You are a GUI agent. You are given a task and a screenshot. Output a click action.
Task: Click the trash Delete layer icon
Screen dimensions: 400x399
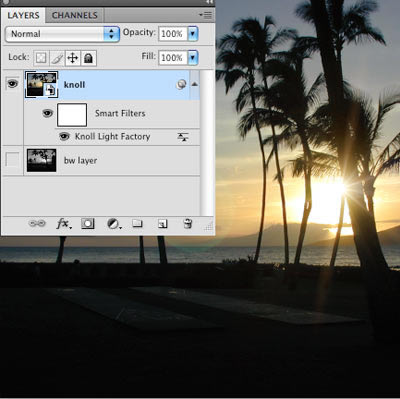188,223
